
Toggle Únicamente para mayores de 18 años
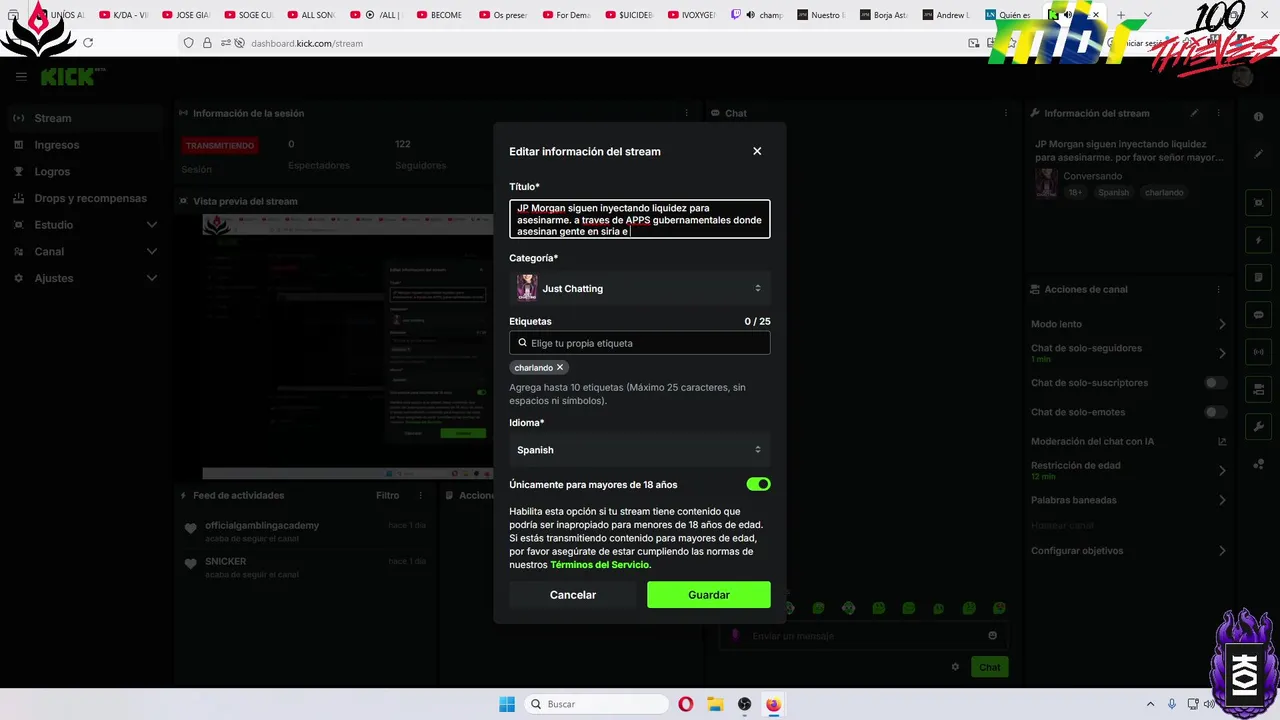tap(758, 484)
